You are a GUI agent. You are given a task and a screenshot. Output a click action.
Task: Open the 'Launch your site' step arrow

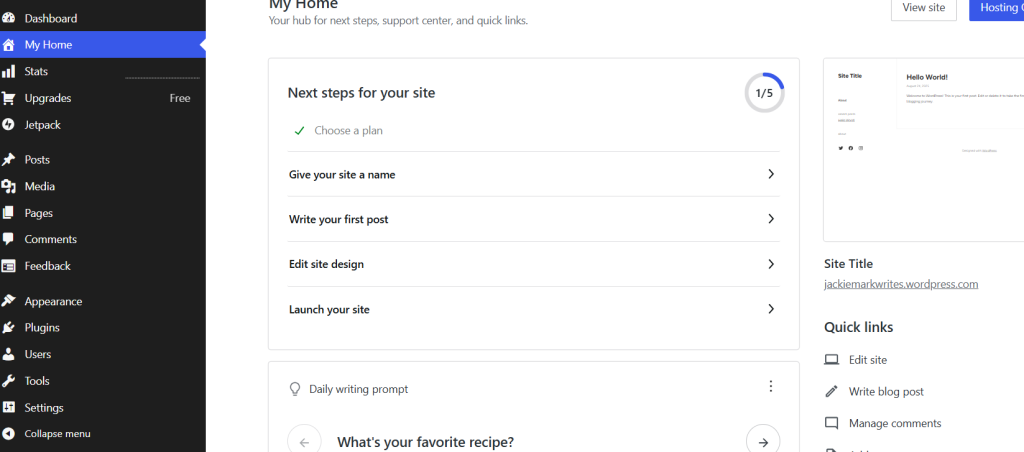tap(771, 309)
